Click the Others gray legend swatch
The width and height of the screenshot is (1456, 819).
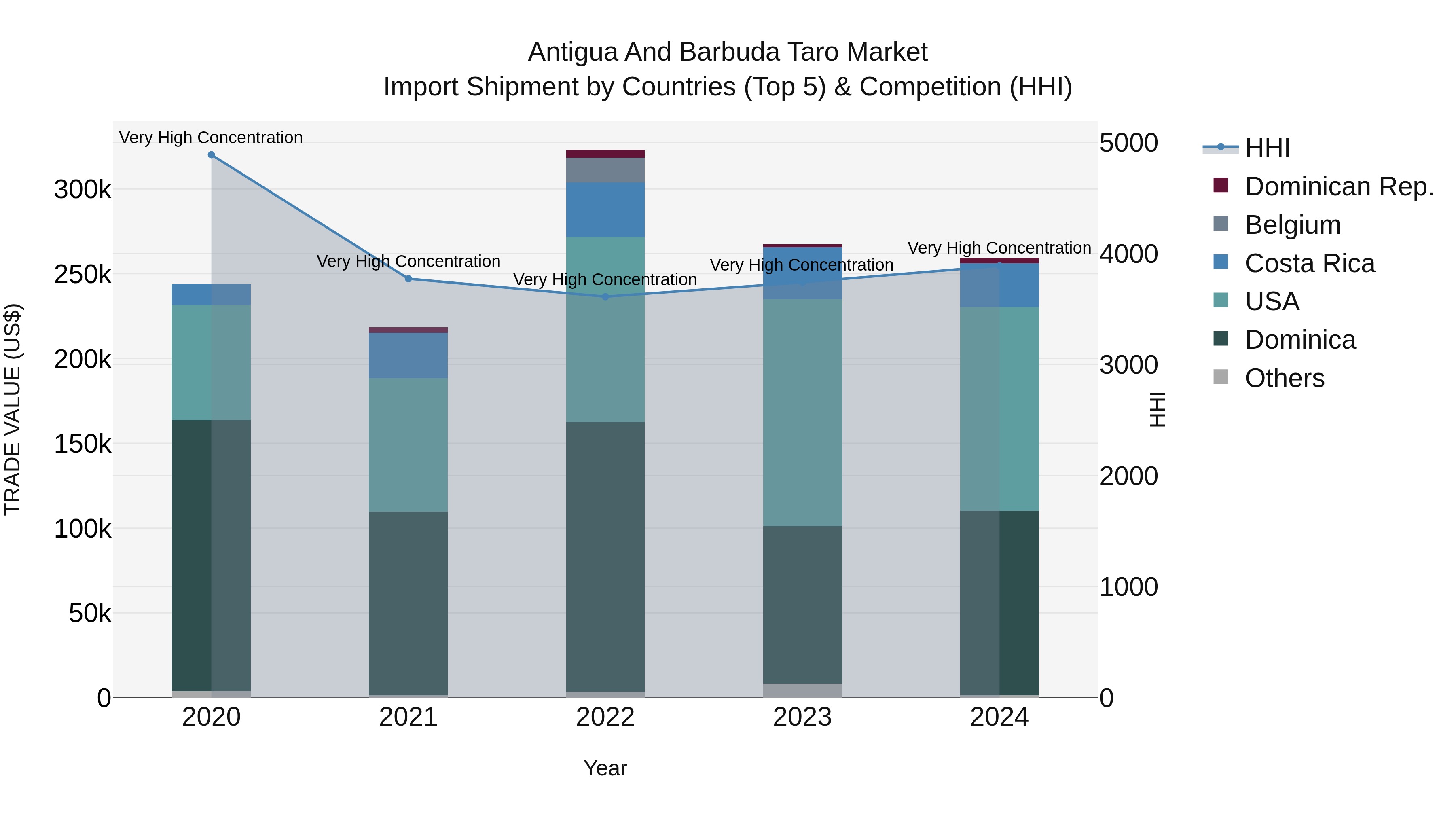click(x=1221, y=377)
